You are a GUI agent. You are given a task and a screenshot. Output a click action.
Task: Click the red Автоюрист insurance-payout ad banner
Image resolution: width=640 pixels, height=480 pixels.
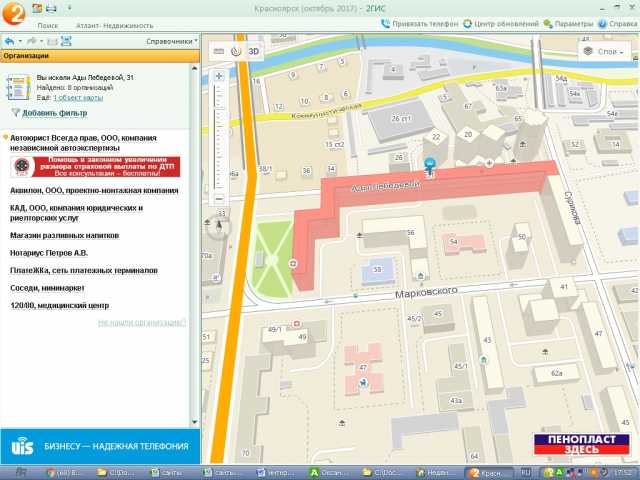click(96, 167)
